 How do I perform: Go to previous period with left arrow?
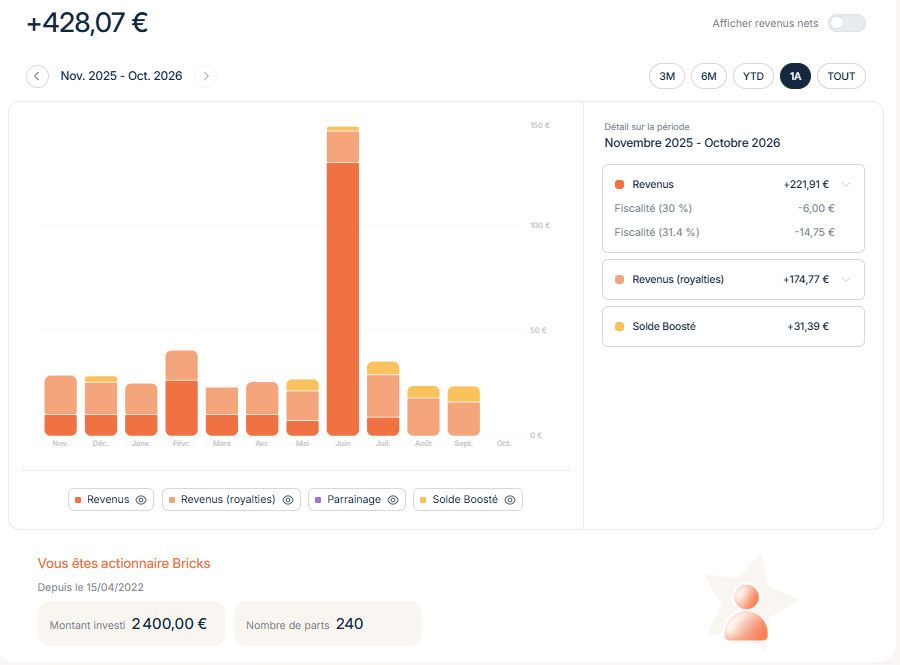coord(37,76)
